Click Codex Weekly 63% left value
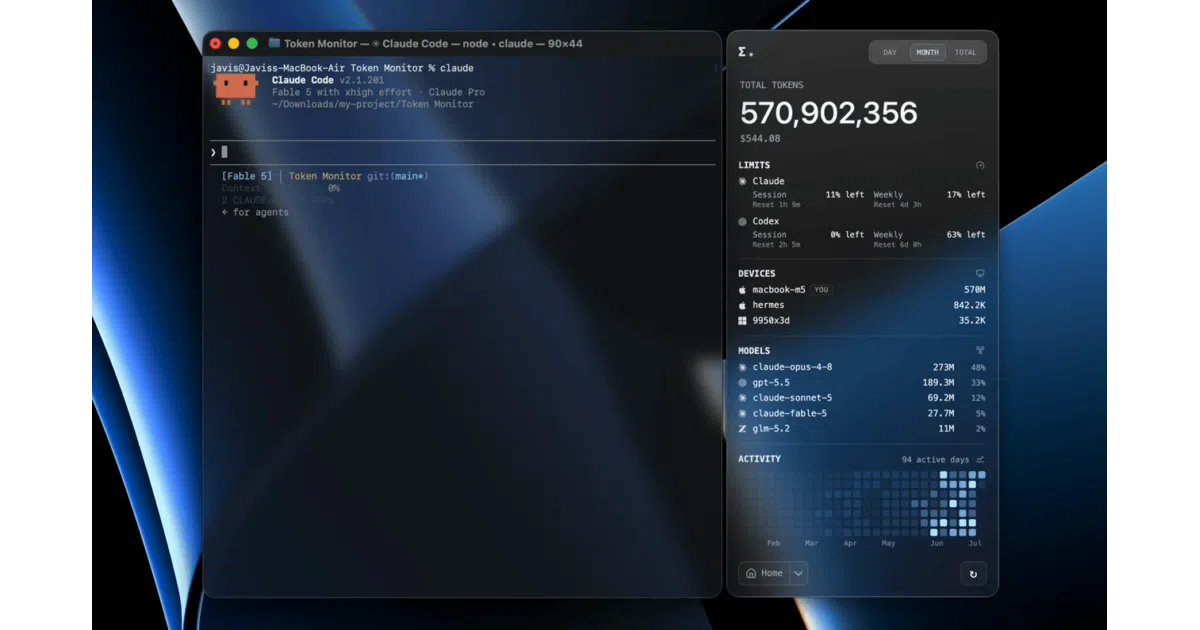Viewport: 1200px width, 630px height. [x=966, y=235]
